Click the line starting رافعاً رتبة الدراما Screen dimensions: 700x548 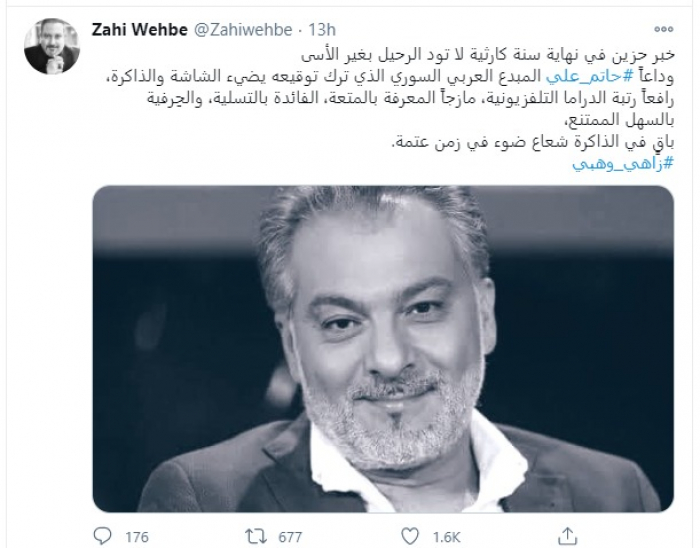pos(410,99)
